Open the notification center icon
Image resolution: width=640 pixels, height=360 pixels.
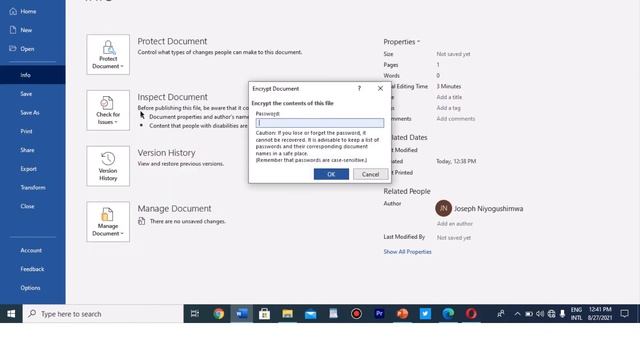(x=624, y=313)
